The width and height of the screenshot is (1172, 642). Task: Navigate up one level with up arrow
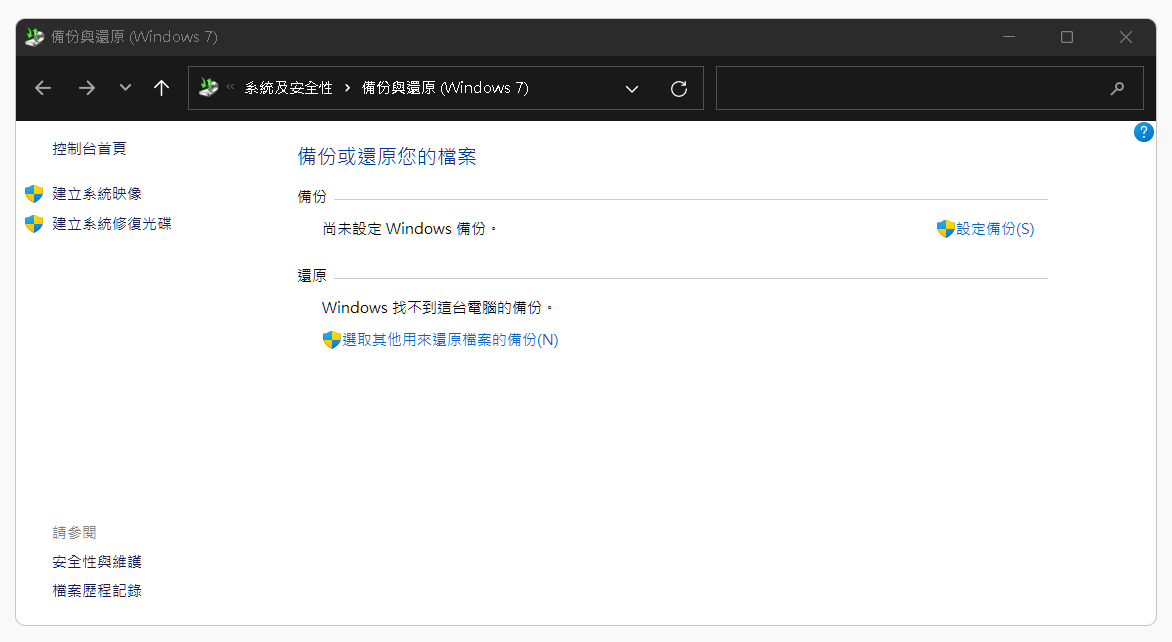coord(161,88)
